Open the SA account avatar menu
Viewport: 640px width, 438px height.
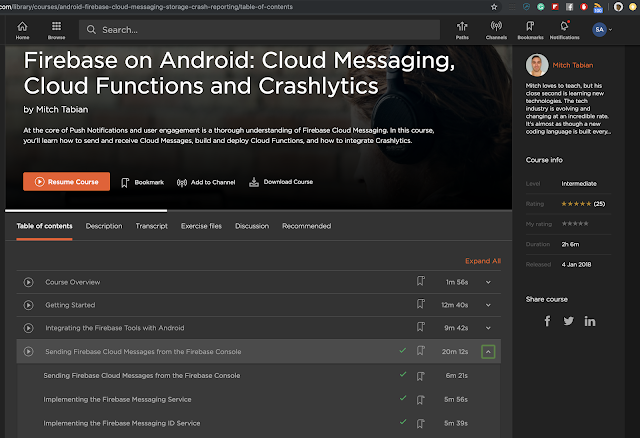602,29
